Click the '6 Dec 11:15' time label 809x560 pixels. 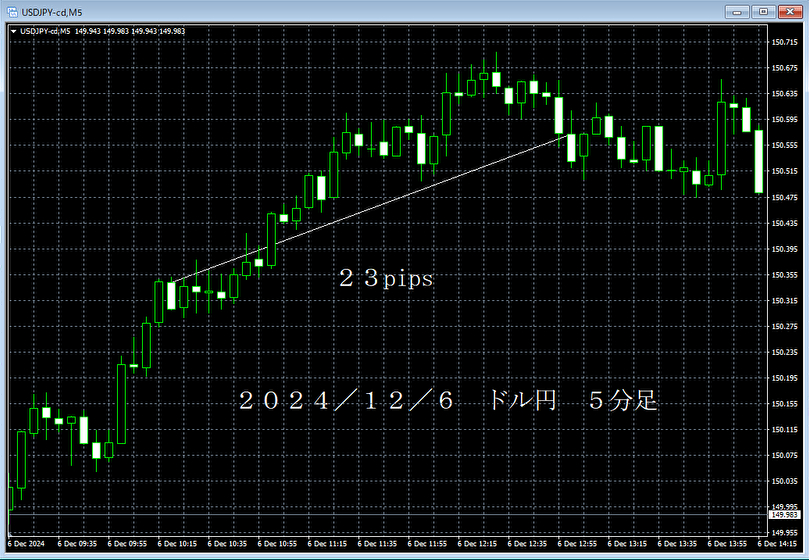coord(327,543)
